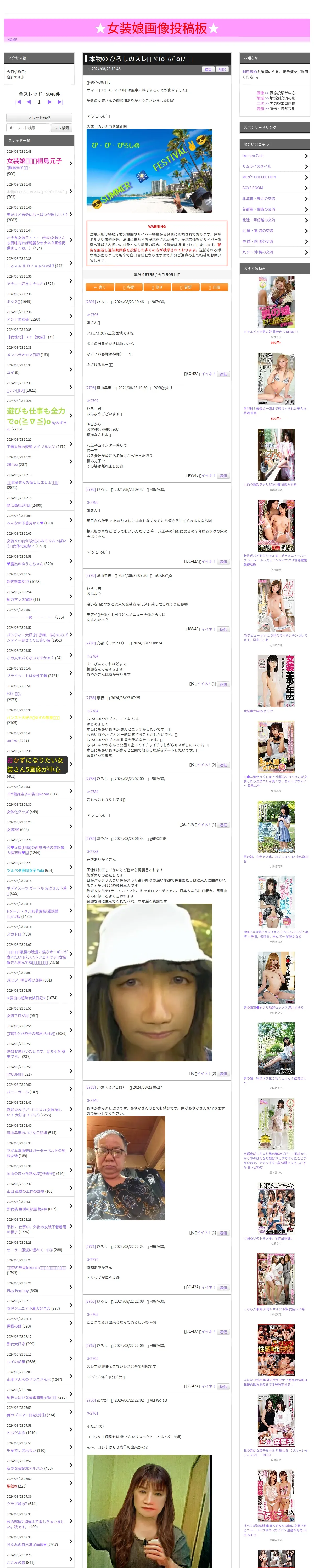
Task: Click 返信 reply on post 2801
Action: [223, 374]
